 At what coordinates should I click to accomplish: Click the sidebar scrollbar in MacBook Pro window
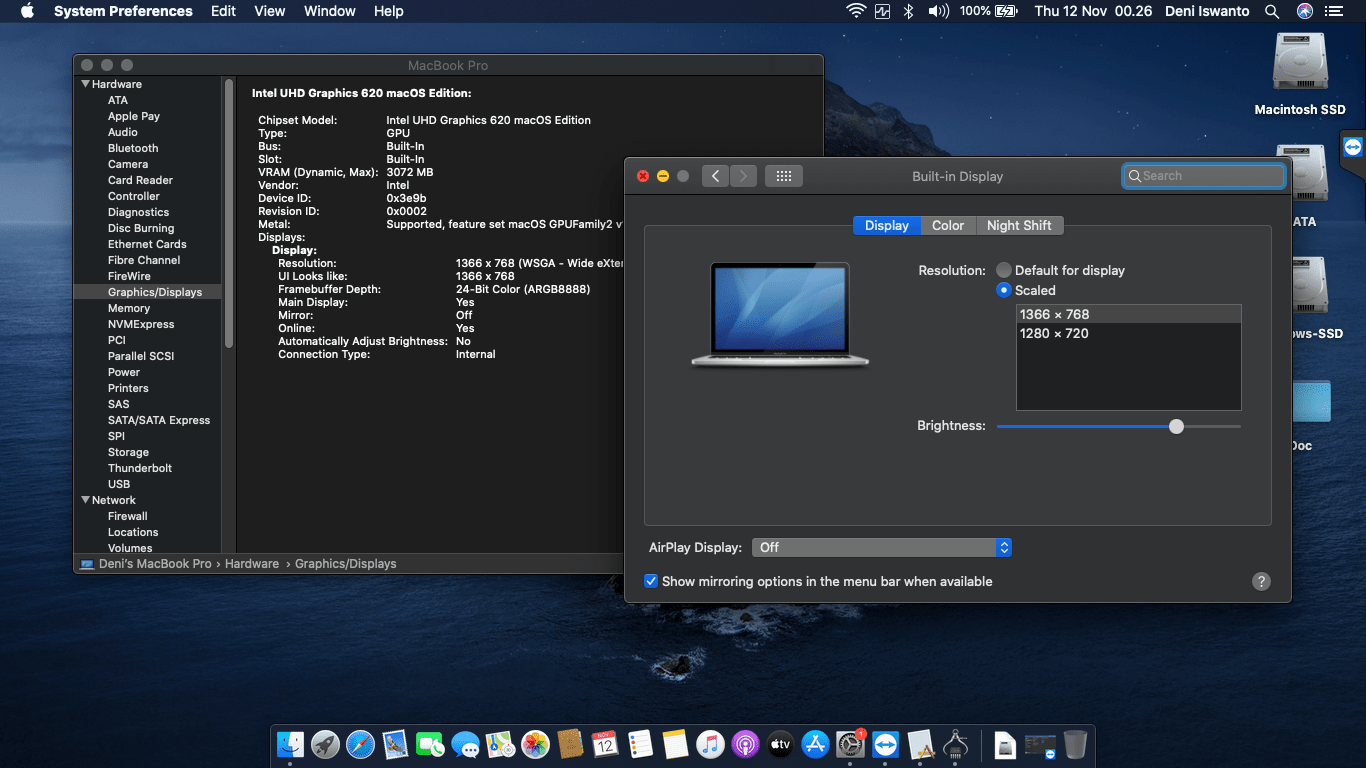pos(229,215)
